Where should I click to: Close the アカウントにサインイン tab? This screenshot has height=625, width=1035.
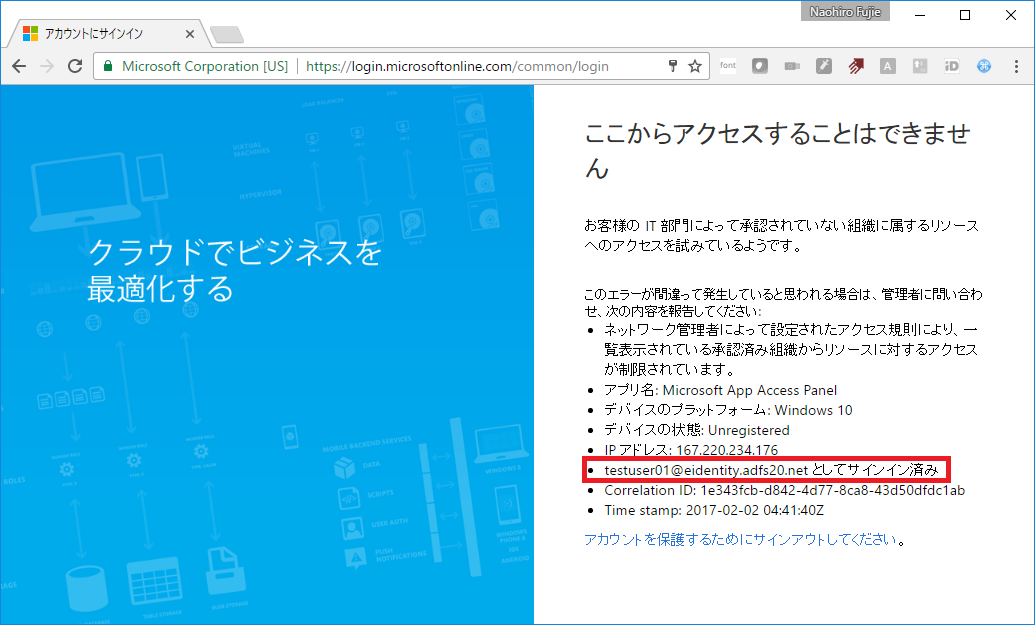[x=190, y=34]
